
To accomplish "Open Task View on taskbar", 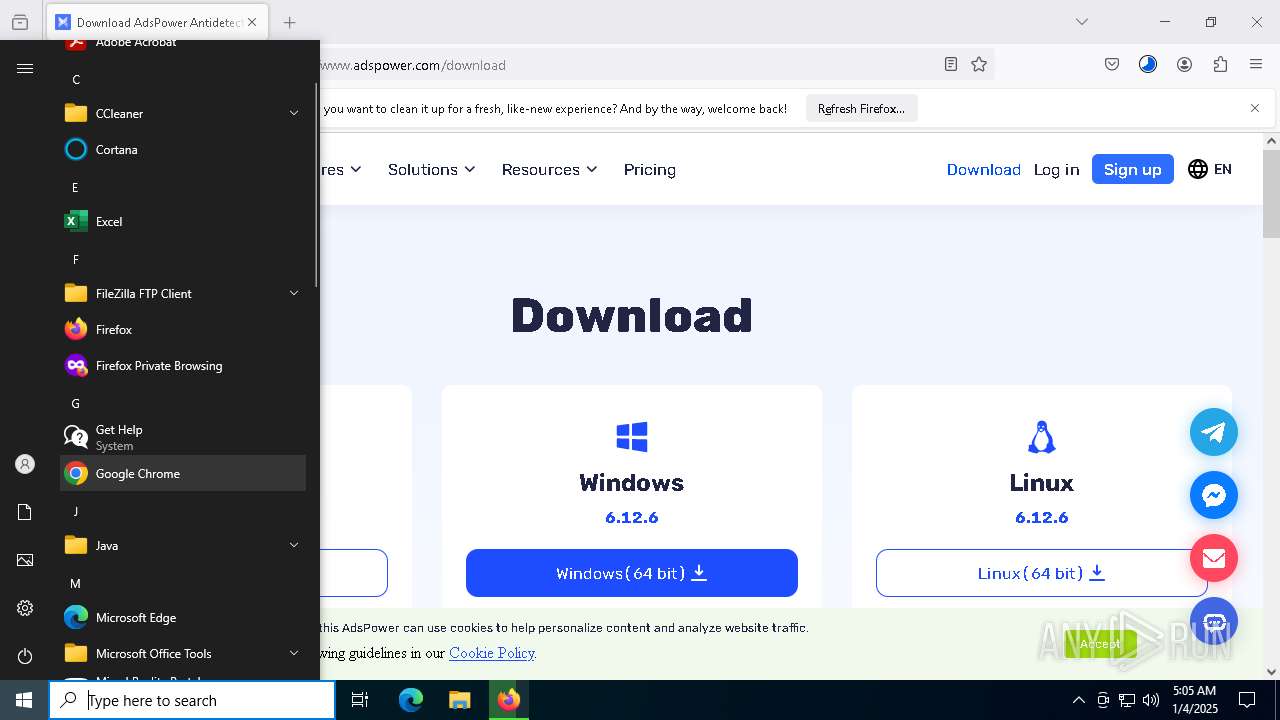I will pyautogui.click(x=360, y=700).
